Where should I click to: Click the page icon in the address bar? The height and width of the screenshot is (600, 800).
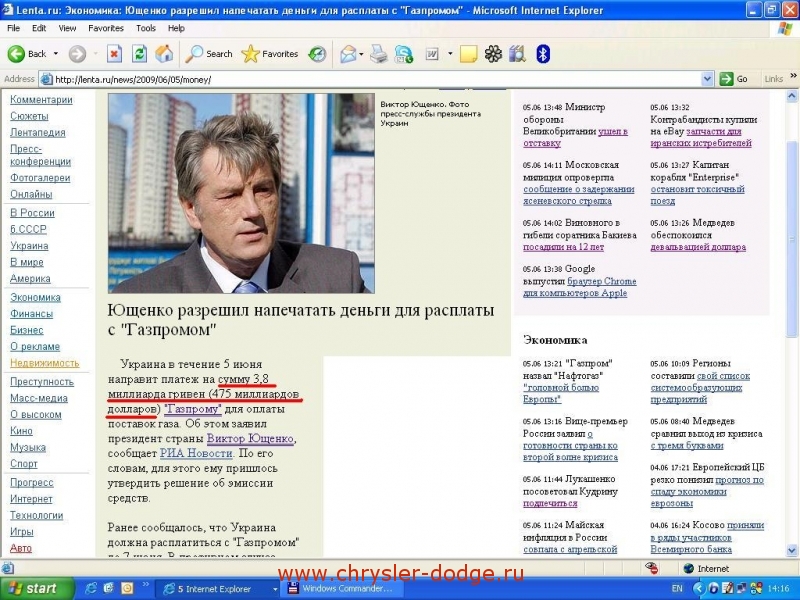coord(46,79)
